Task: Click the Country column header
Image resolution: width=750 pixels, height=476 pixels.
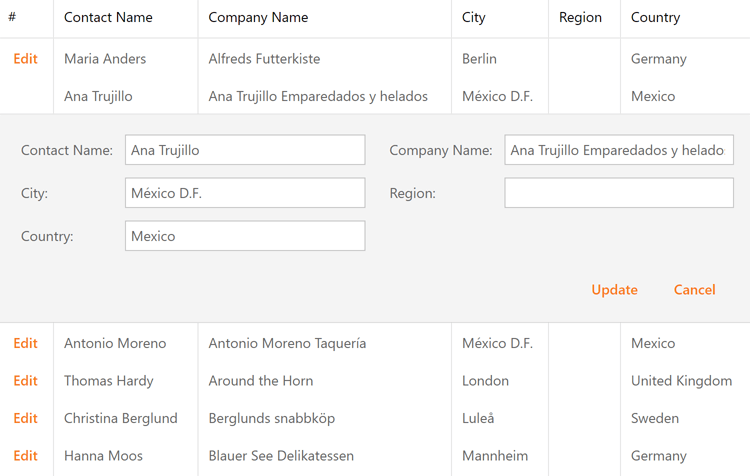Action: point(655,17)
